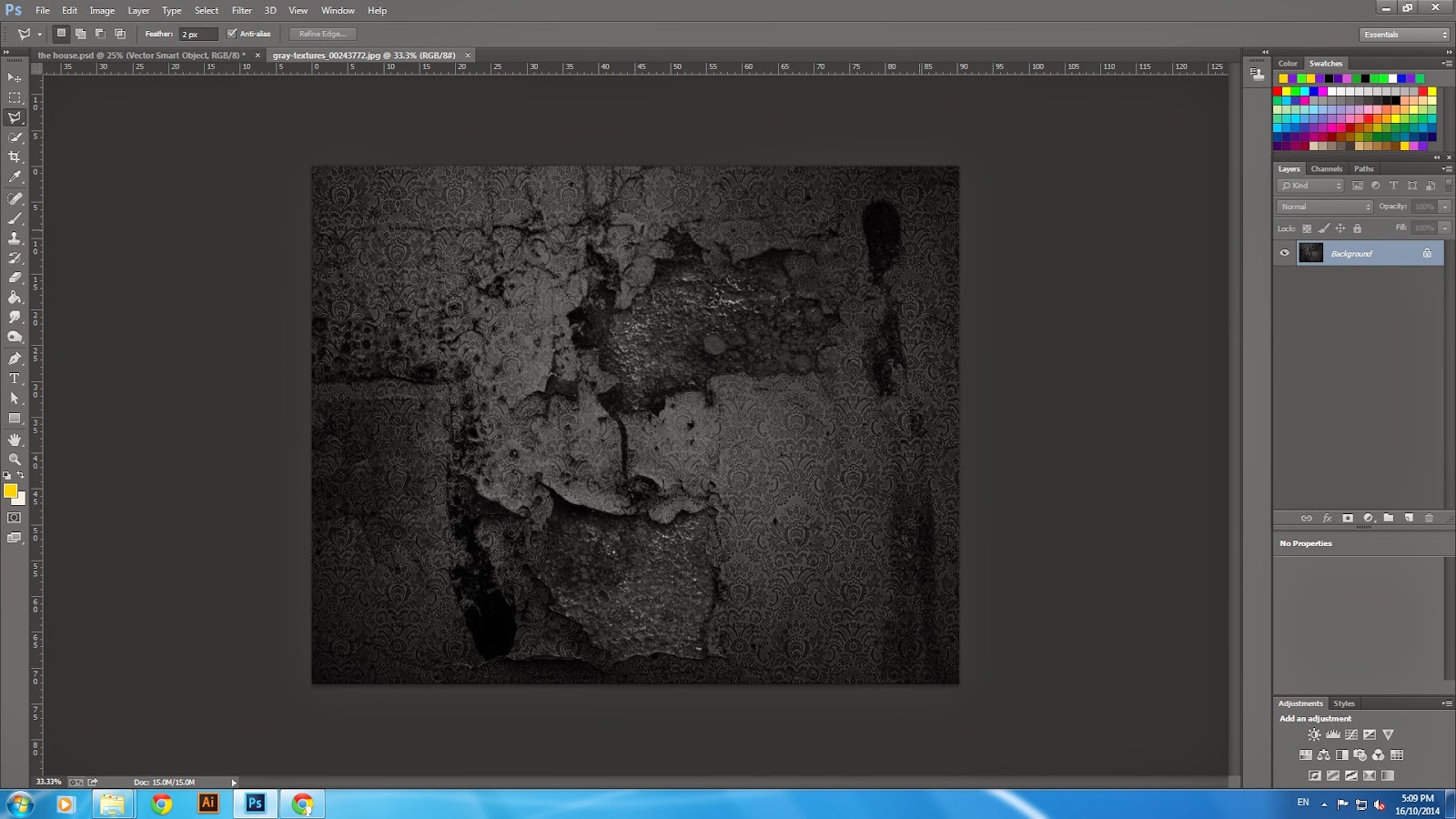Image resolution: width=1456 pixels, height=819 pixels.
Task: Click the yellow foreground color swatch
Action: (10, 491)
